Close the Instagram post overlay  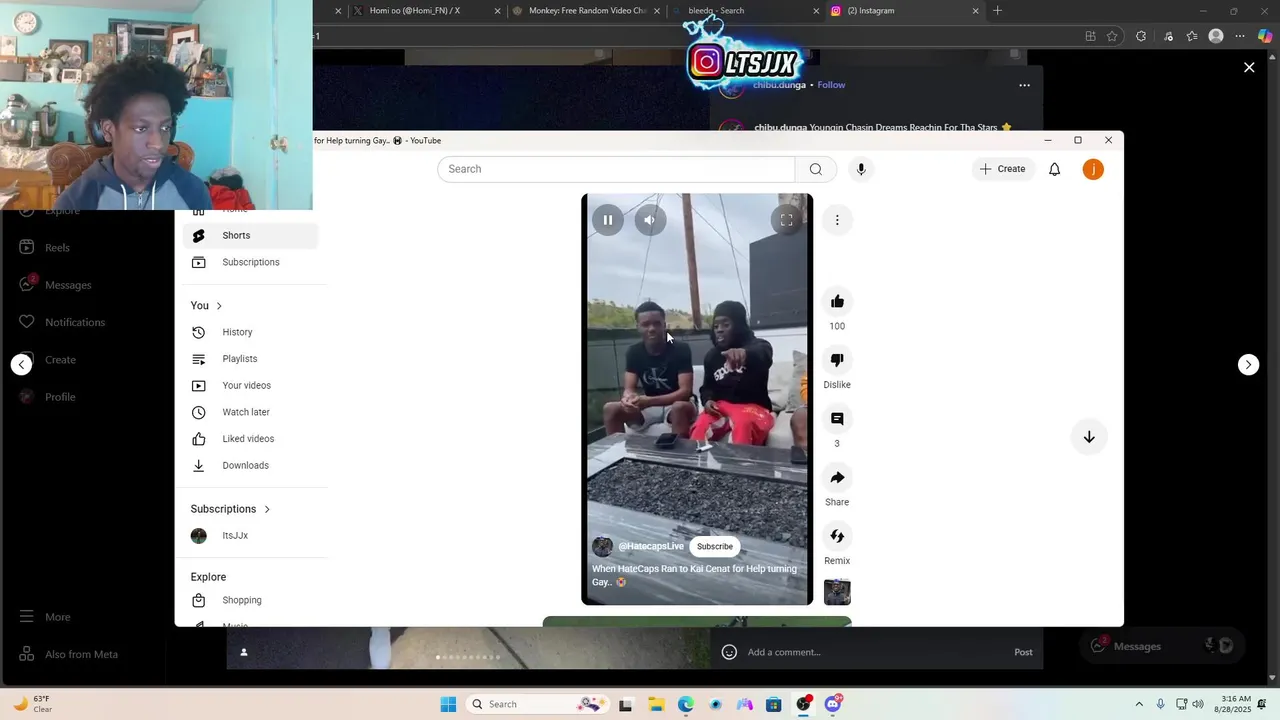tap(1249, 67)
